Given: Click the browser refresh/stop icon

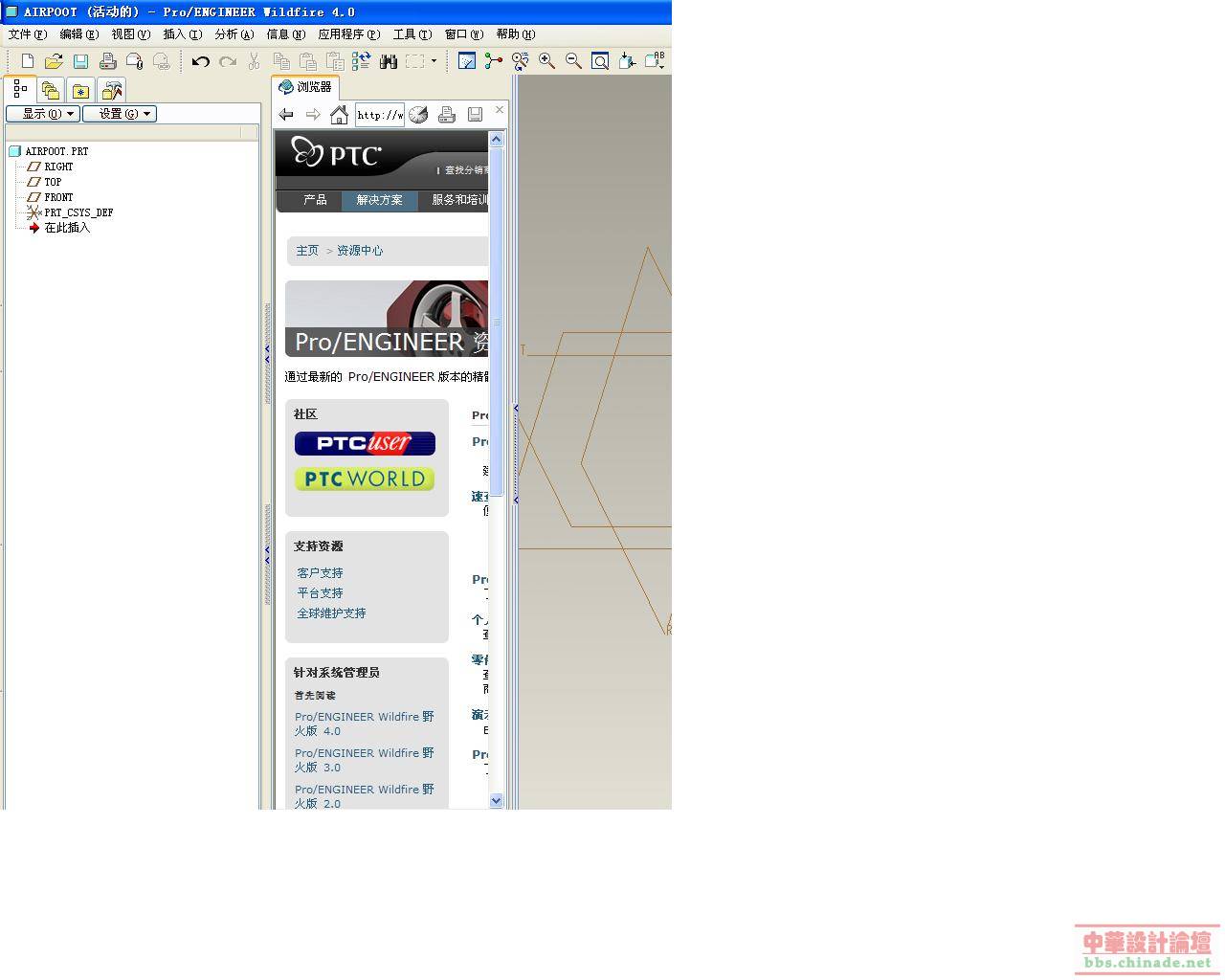Looking at the screenshot, I should (419, 115).
